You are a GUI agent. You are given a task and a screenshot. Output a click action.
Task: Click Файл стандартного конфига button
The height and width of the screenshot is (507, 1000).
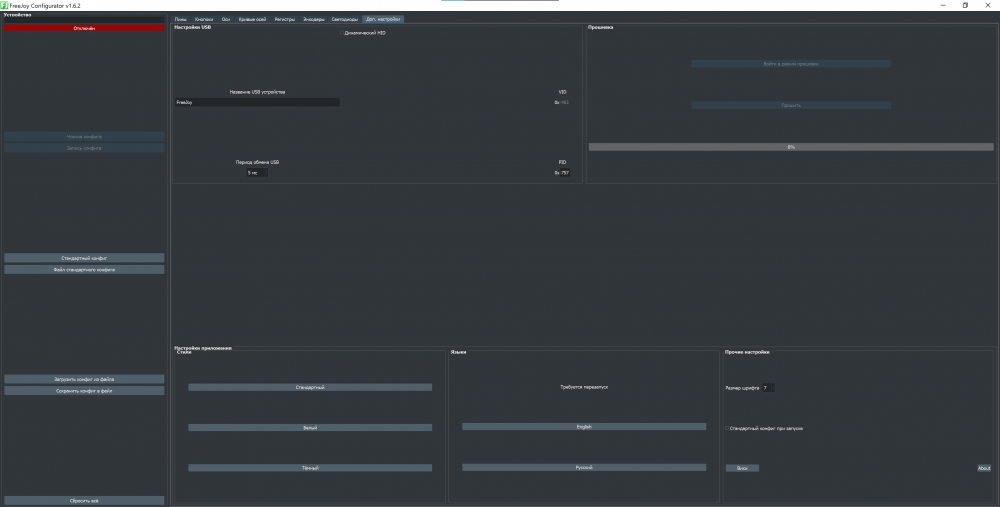pos(84,270)
